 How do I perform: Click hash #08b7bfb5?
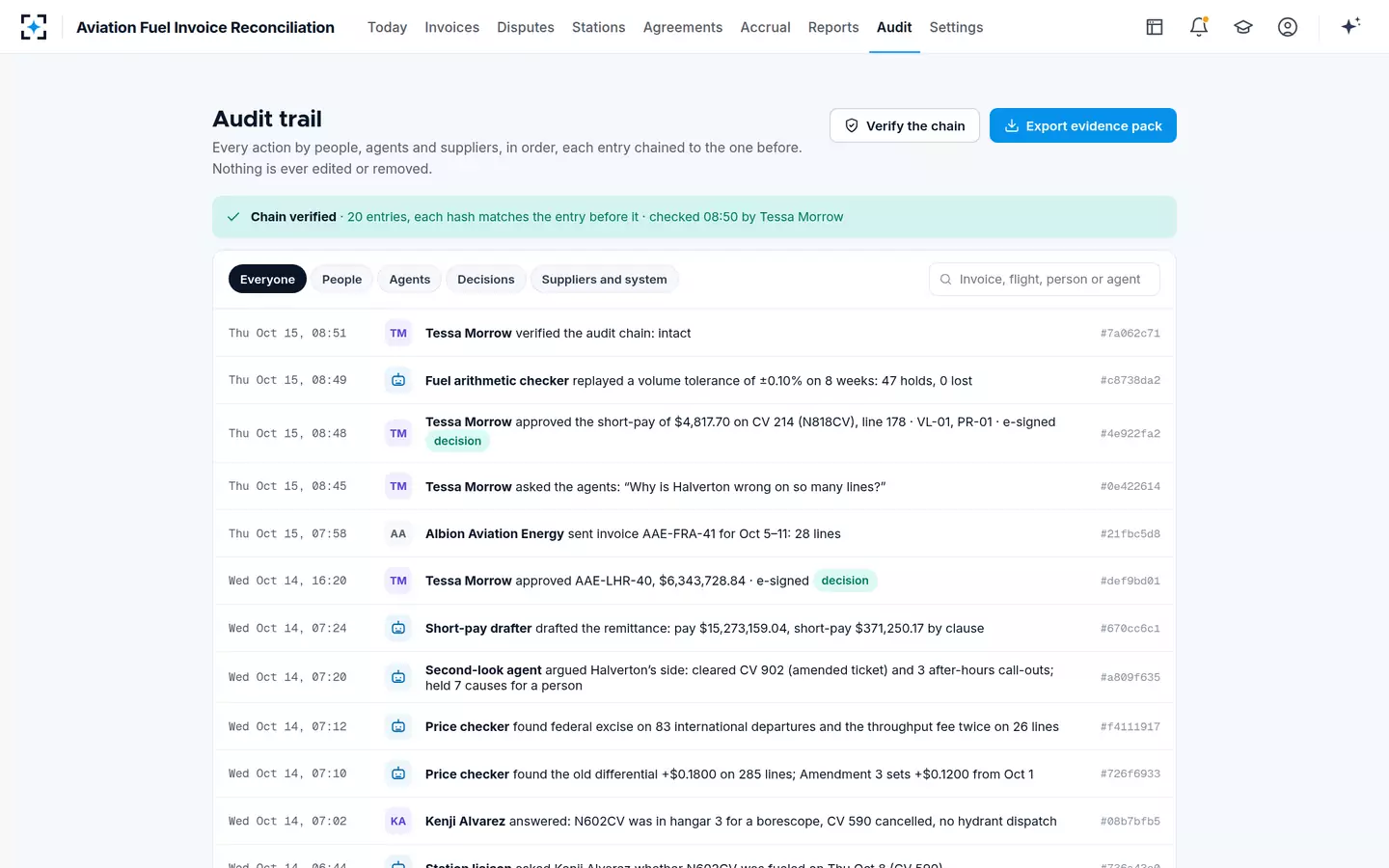1130,821
